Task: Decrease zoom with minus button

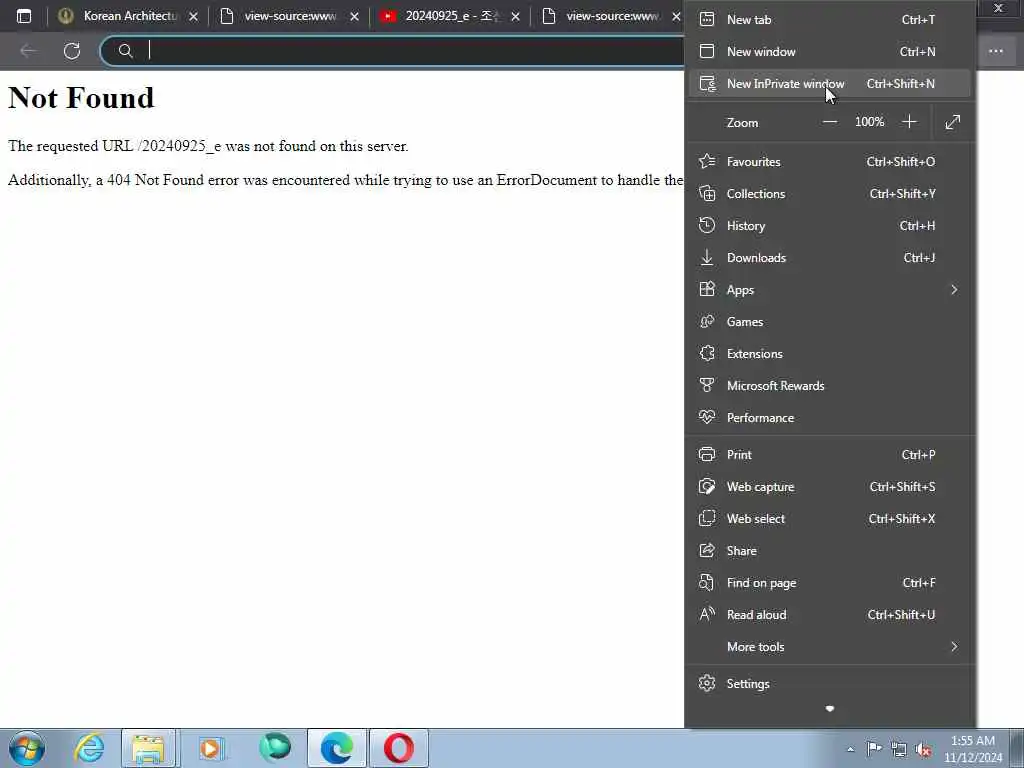Action: (829, 122)
